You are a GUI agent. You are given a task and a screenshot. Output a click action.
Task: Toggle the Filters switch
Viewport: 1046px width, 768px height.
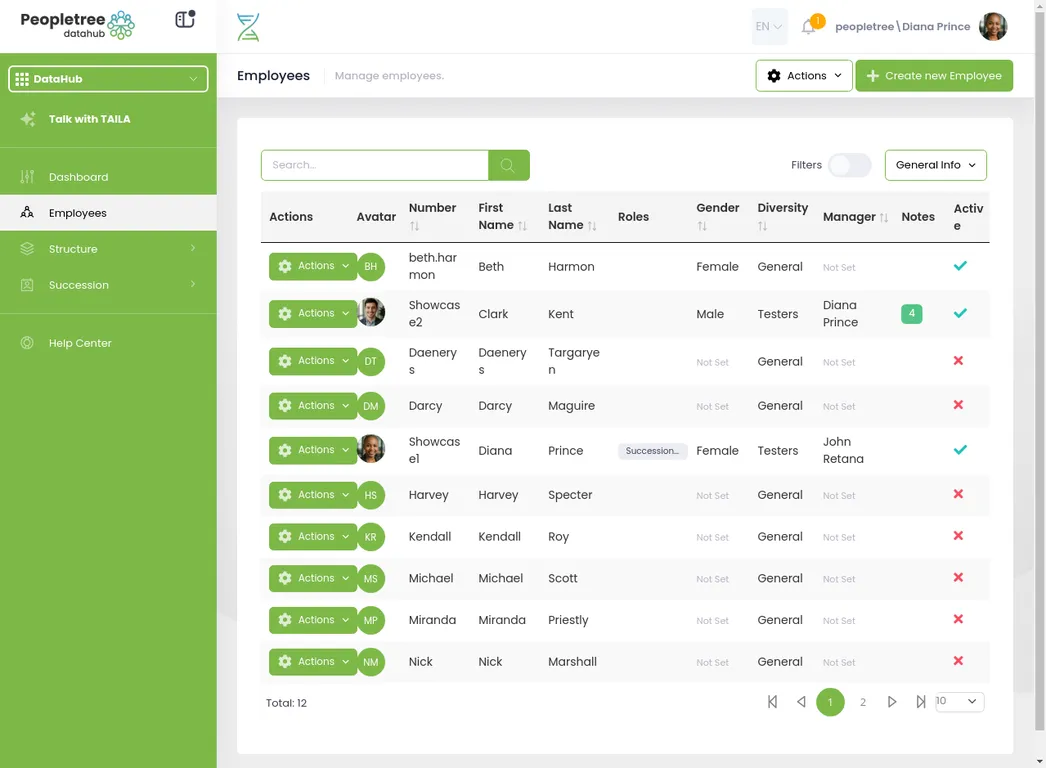pyautogui.click(x=849, y=165)
